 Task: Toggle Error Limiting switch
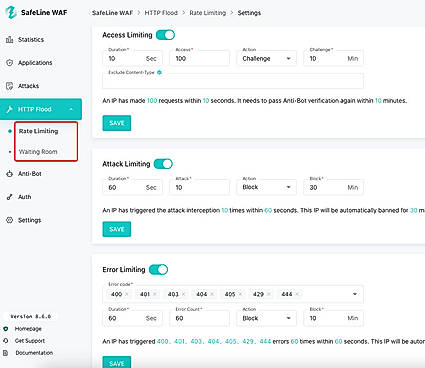[x=158, y=269]
